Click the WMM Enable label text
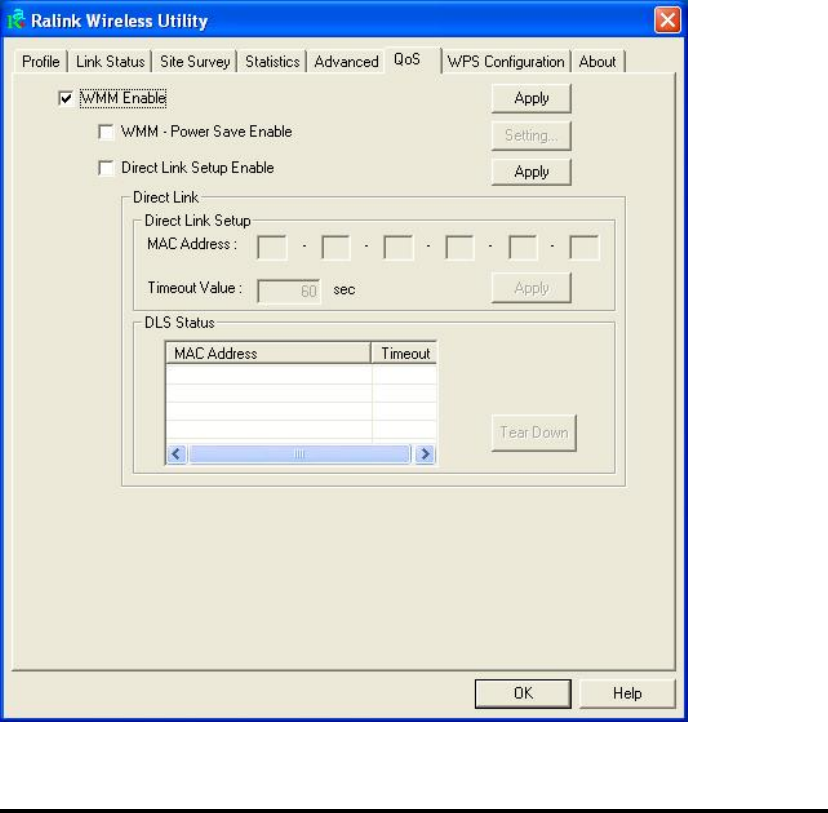This screenshot has height=813, width=828. pyautogui.click(x=123, y=98)
